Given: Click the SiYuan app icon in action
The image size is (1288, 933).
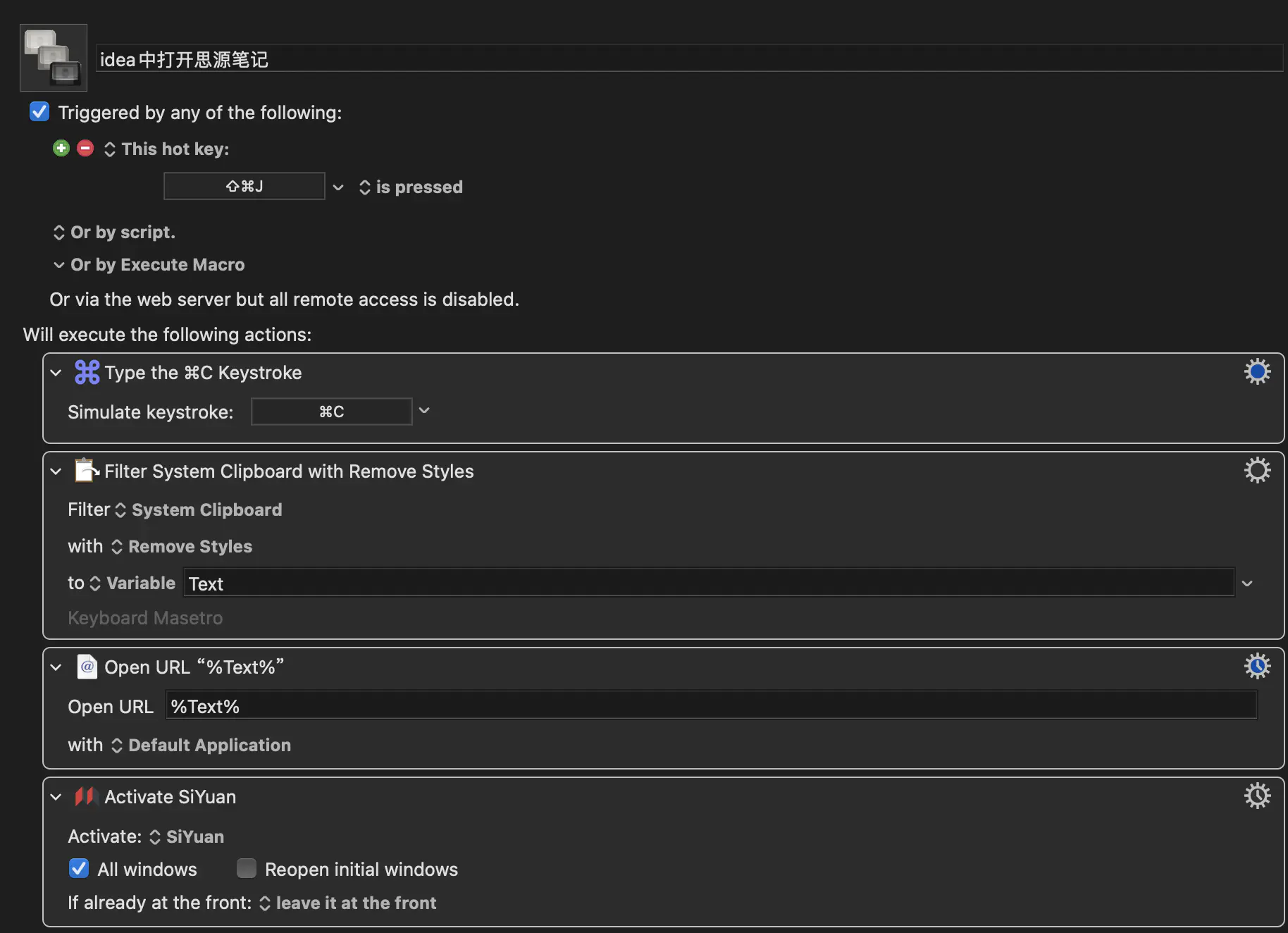Looking at the screenshot, I should pos(85,796).
